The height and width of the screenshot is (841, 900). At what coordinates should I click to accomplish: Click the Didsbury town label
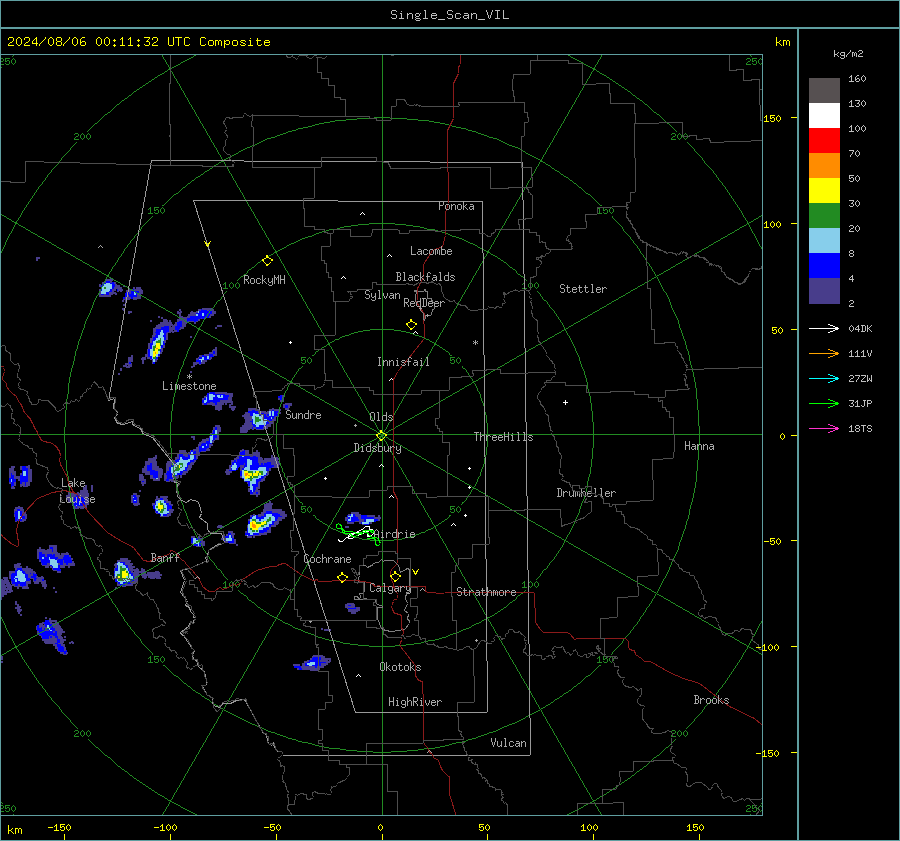pos(377,448)
